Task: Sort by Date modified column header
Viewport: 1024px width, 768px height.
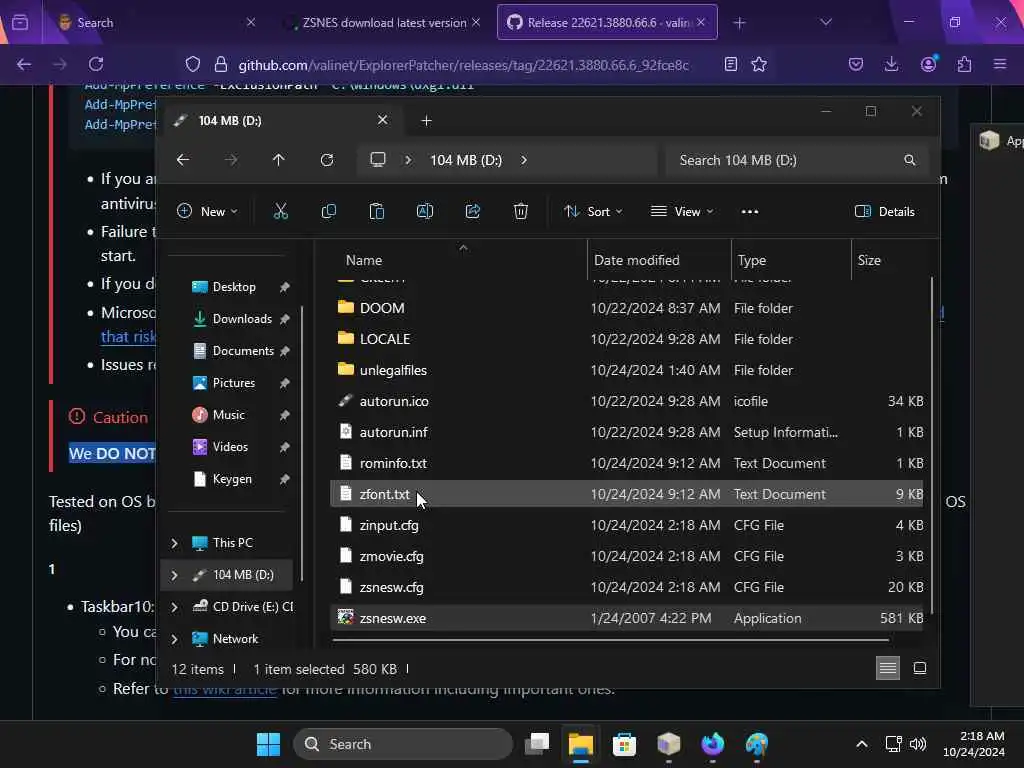Action: (x=637, y=260)
